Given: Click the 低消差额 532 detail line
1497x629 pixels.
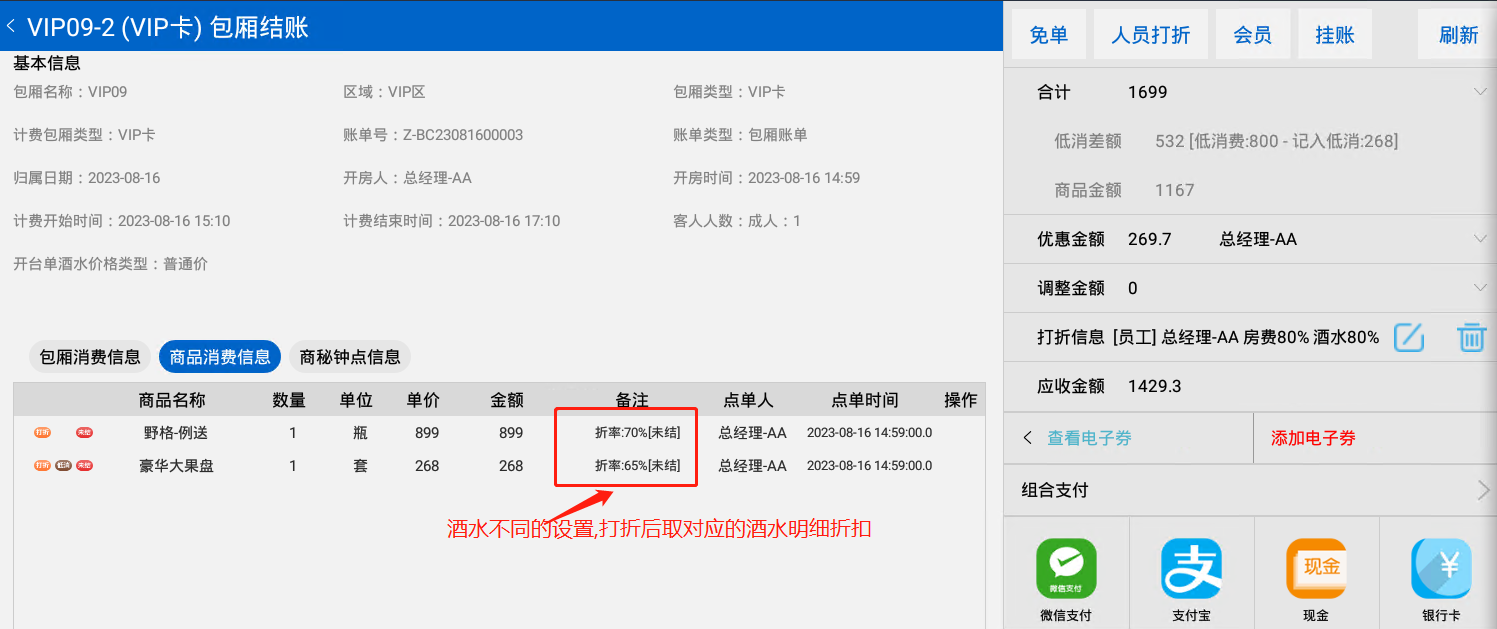Looking at the screenshot, I should coord(1226,141).
